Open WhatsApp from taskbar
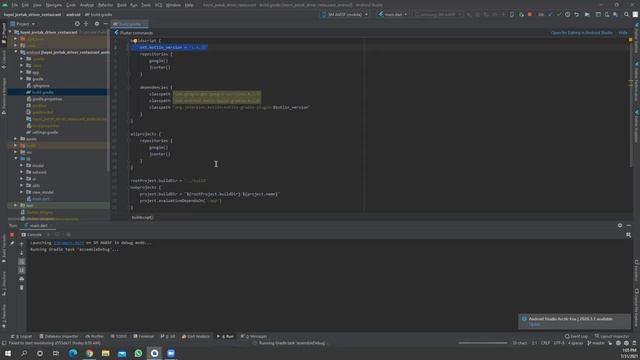Image resolution: width=640 pixels, height=360 pixels. coord(138,353)
